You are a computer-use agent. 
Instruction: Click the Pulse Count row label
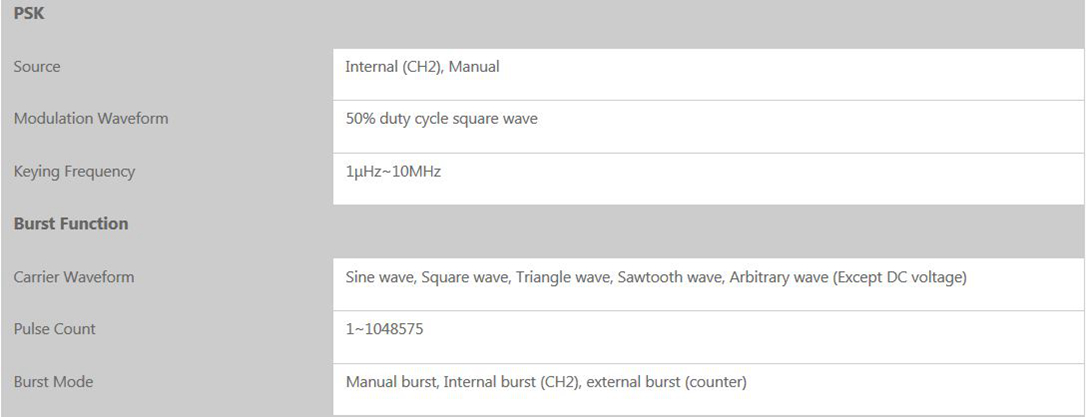click(x=55, y=329)
